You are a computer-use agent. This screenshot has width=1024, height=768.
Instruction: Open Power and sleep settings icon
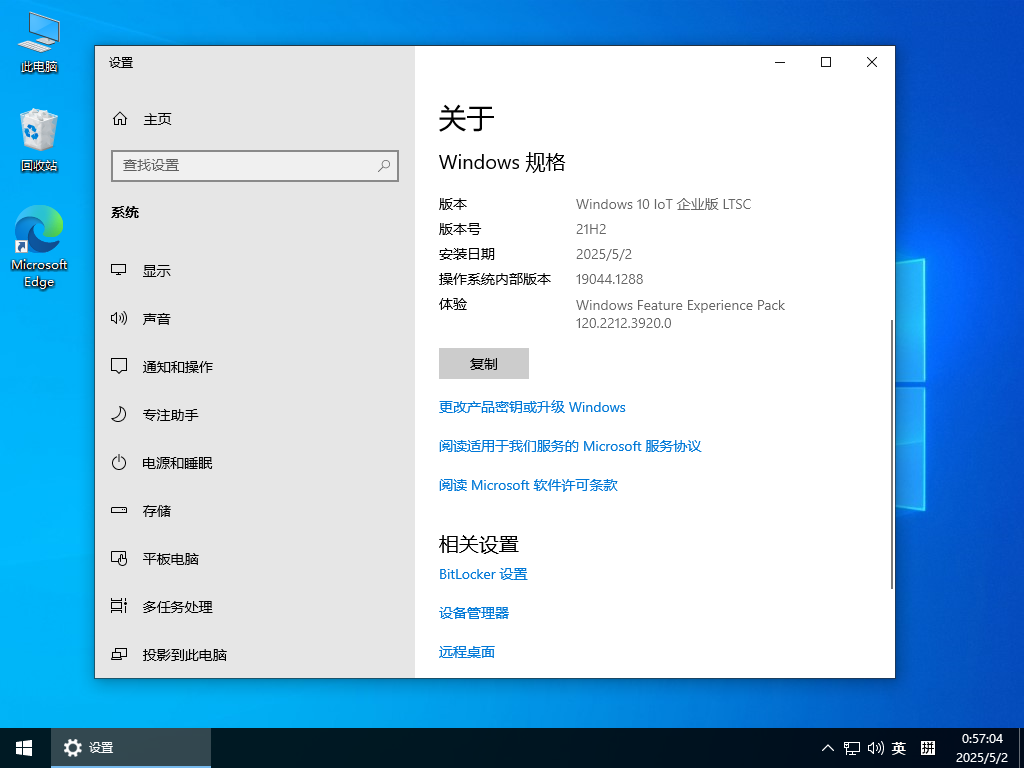coord(119,463)
